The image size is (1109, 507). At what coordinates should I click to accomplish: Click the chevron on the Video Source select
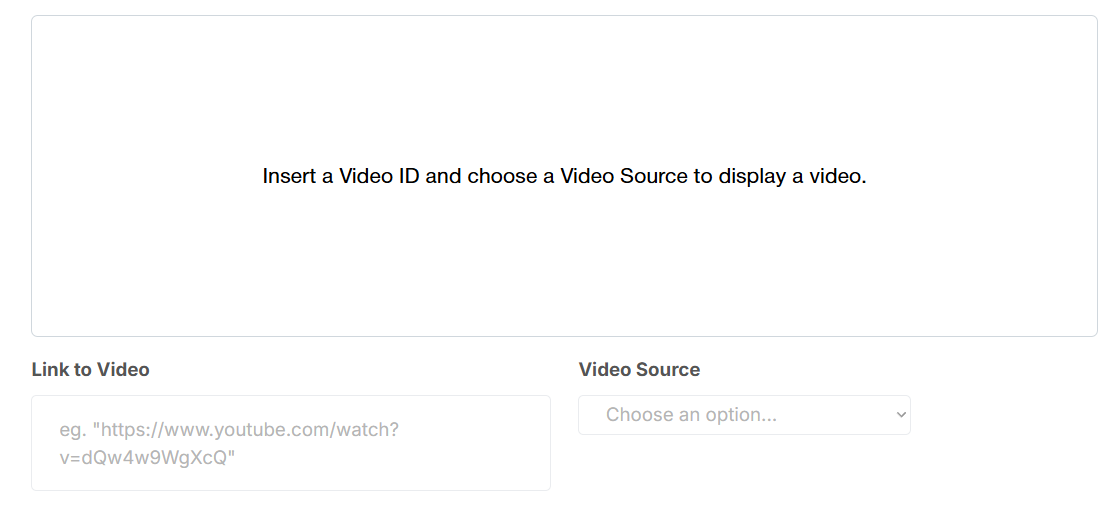[x=901, y=415]
